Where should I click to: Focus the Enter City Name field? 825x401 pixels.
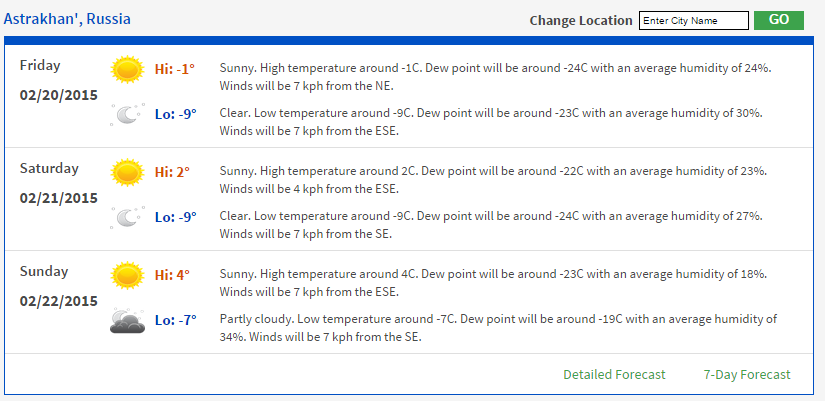pos(693,21)
